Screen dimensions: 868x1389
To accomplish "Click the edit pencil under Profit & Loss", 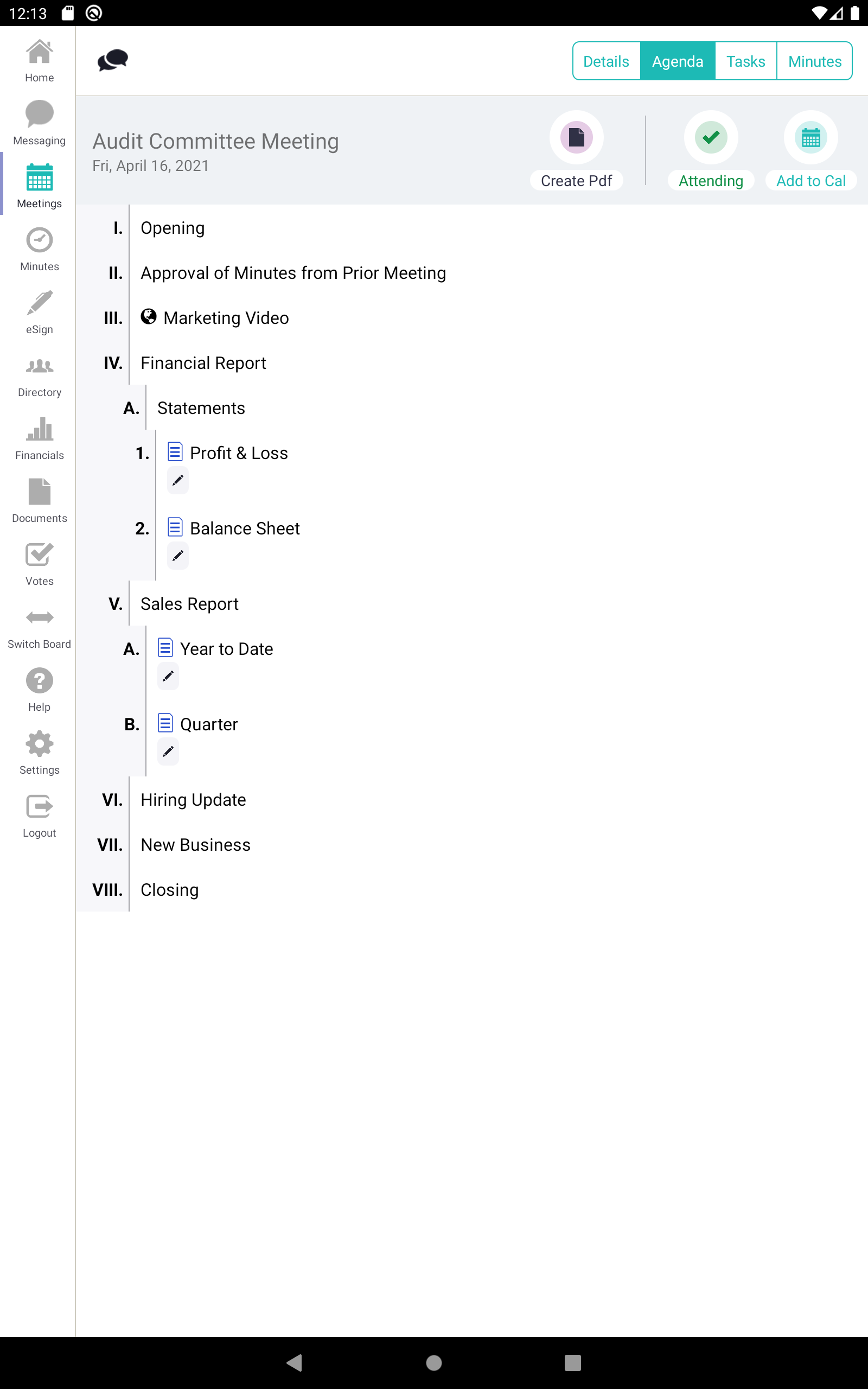I will point(178,480).
